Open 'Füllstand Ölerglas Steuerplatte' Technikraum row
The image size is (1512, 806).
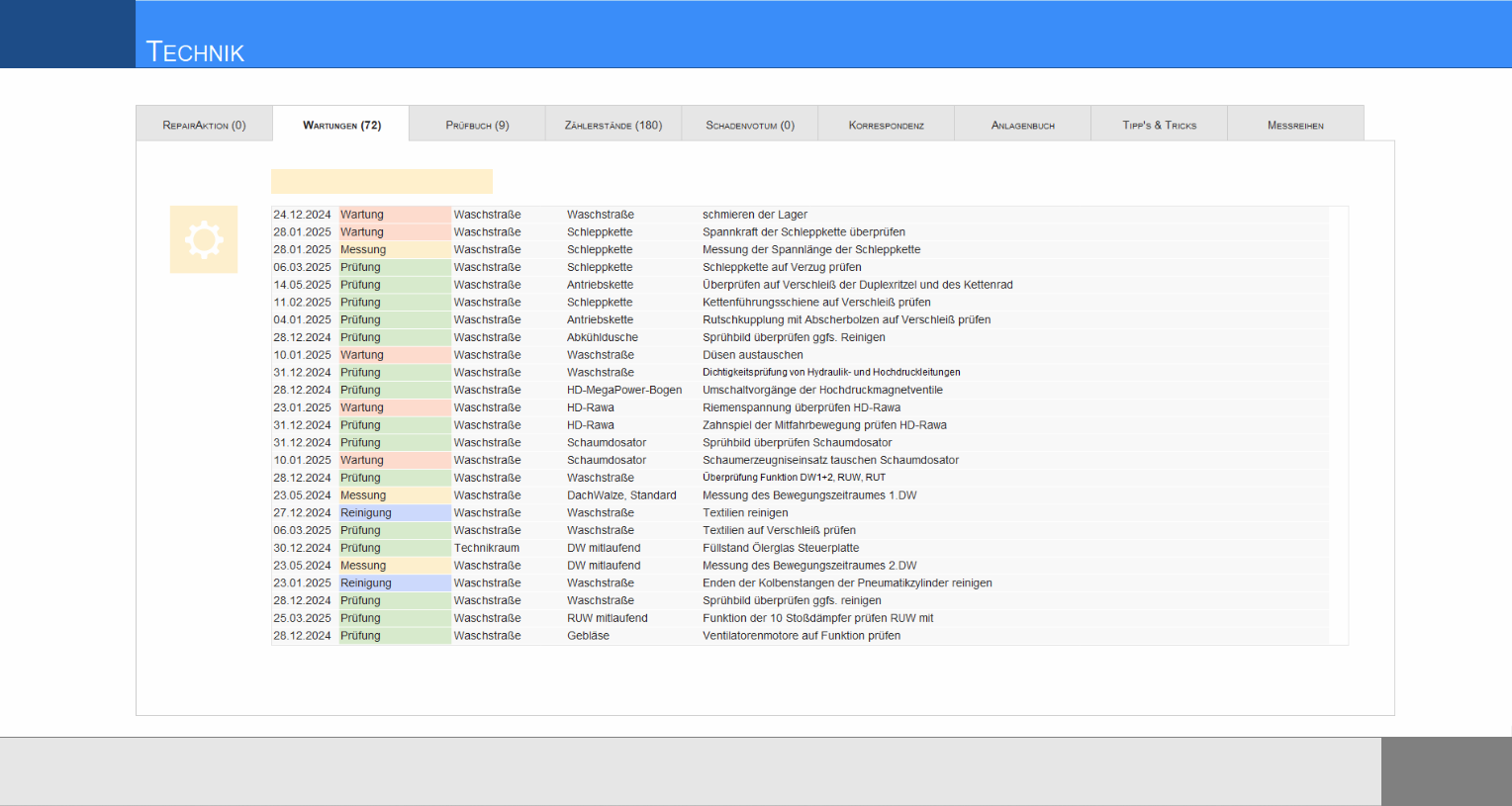coord(801,548)
